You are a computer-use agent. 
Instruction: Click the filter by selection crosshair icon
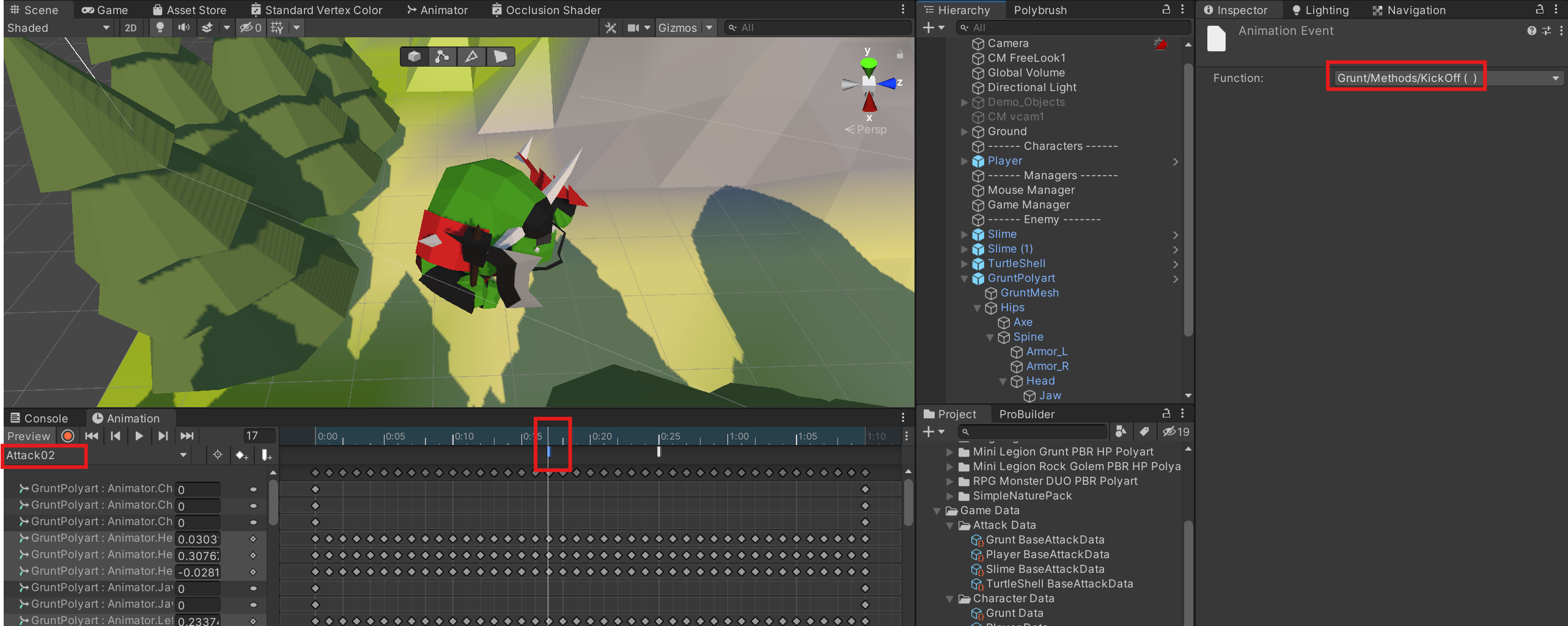click(218, 455)
